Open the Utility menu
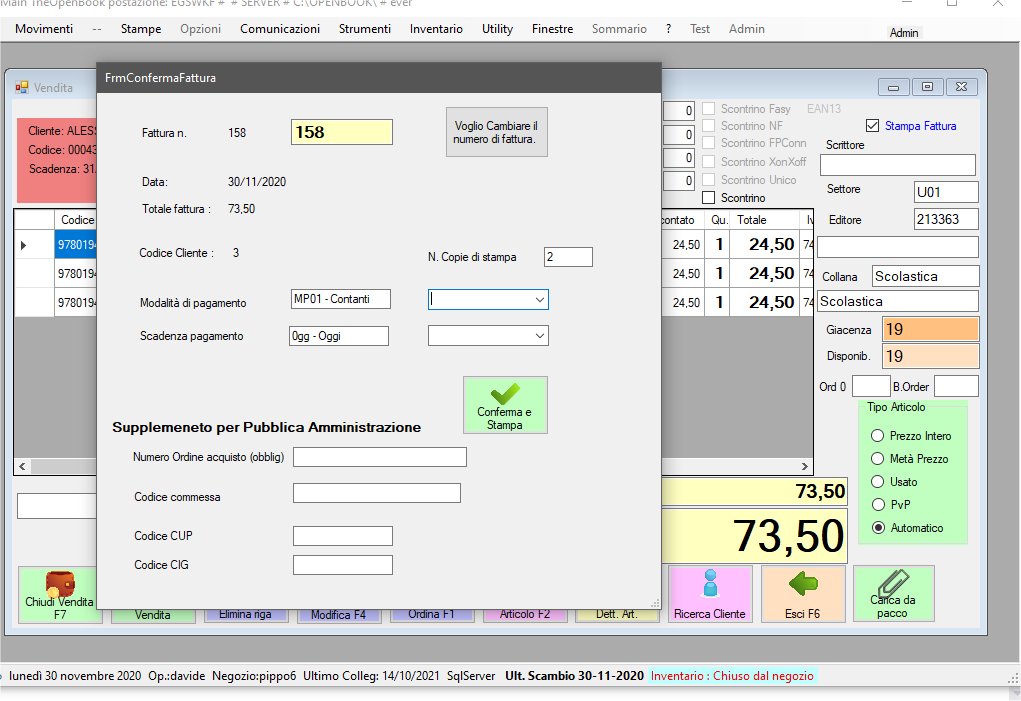The height and width of the screenshot is (701, 1021). (497, 29)
